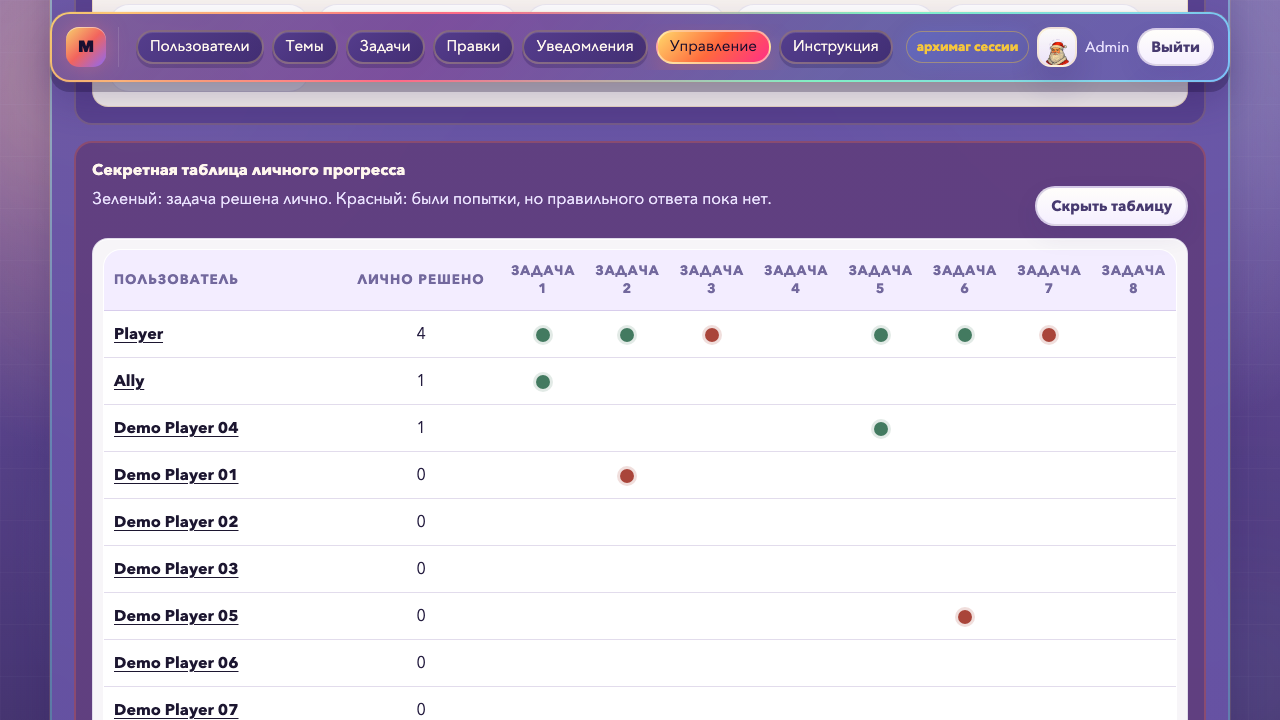
Task: Click the ПОЛЬЗОВАТЕЛЬ column header
Action: tap(176, 279)
